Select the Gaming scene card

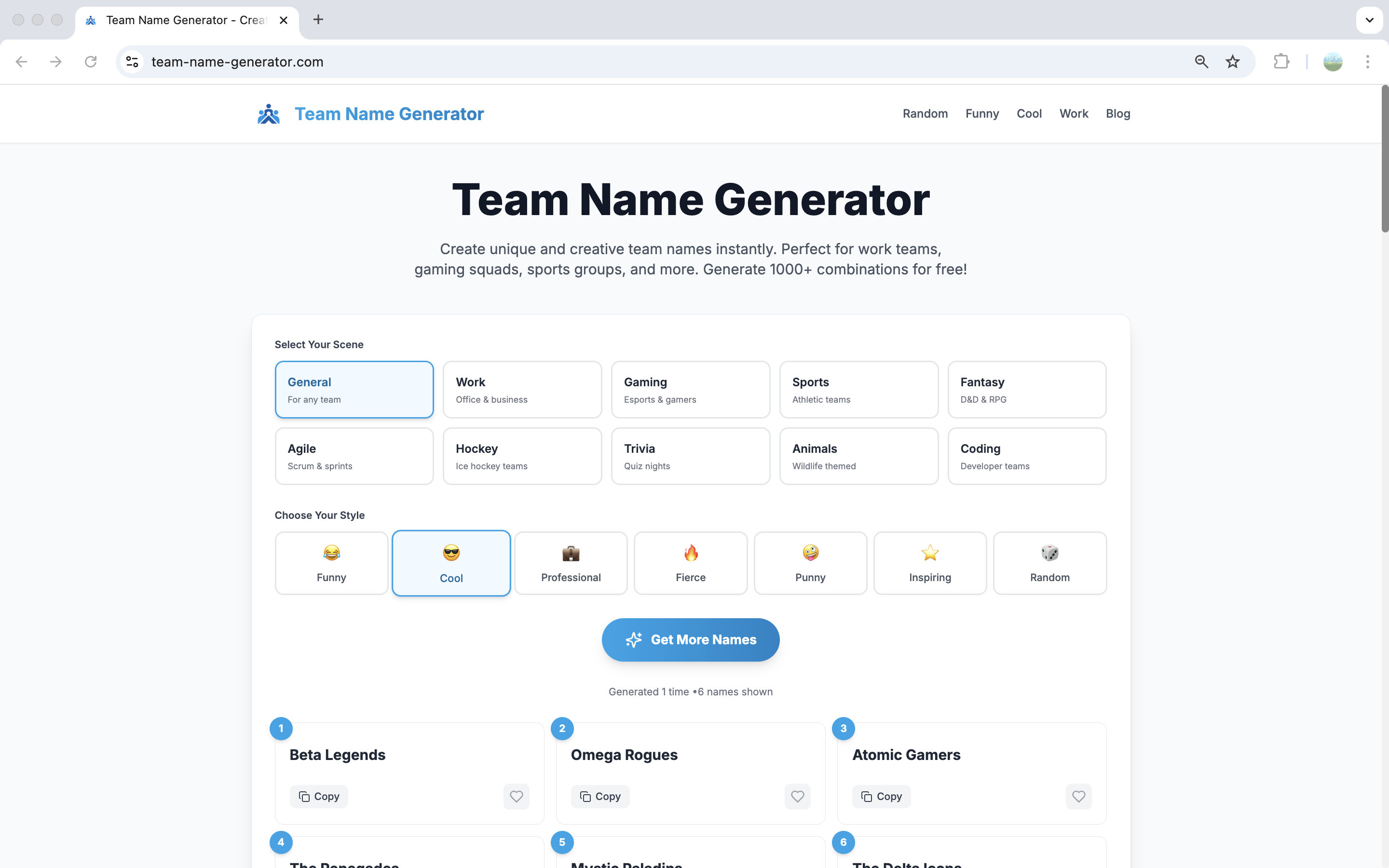click(690, 389)
